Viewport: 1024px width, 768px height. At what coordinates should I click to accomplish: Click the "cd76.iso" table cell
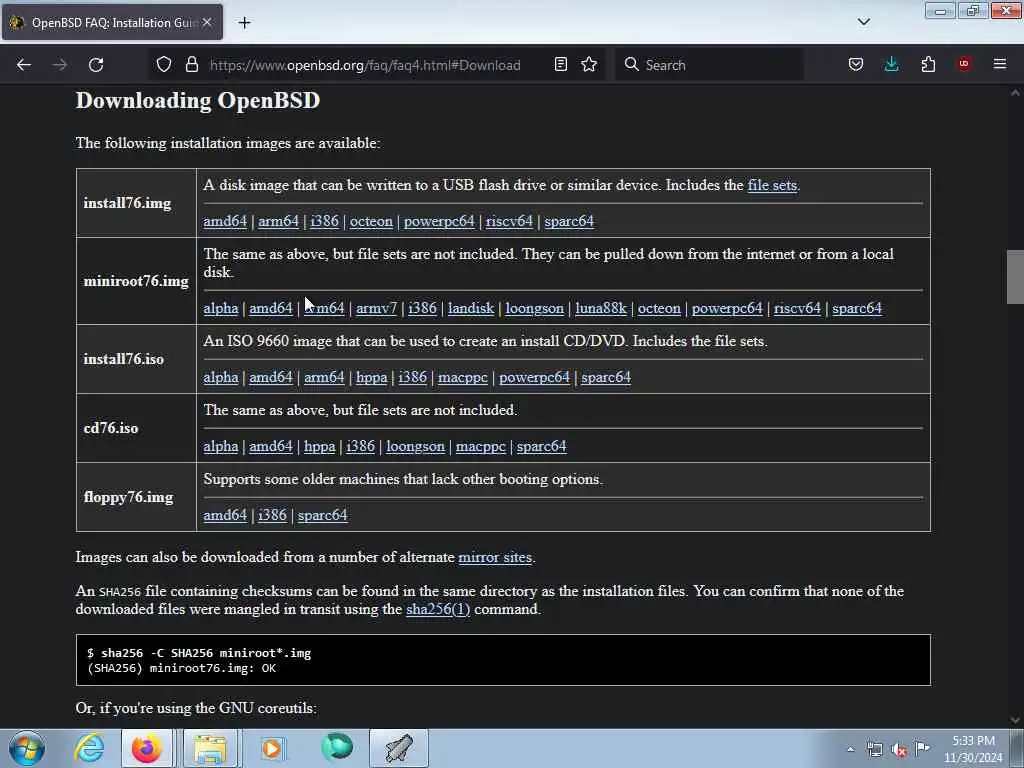(x=136, y=428)
